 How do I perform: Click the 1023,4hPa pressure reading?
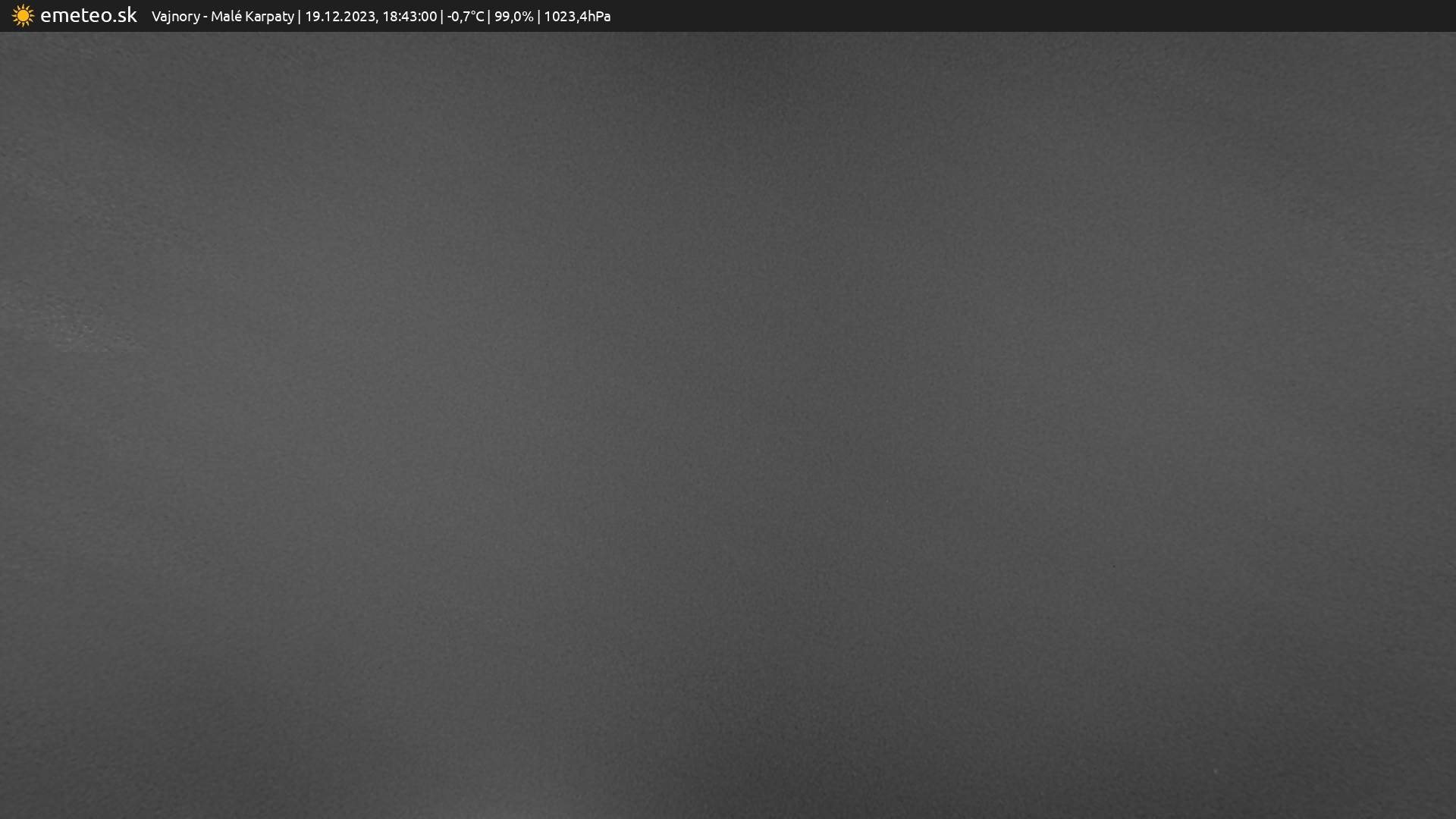point(576,17)
